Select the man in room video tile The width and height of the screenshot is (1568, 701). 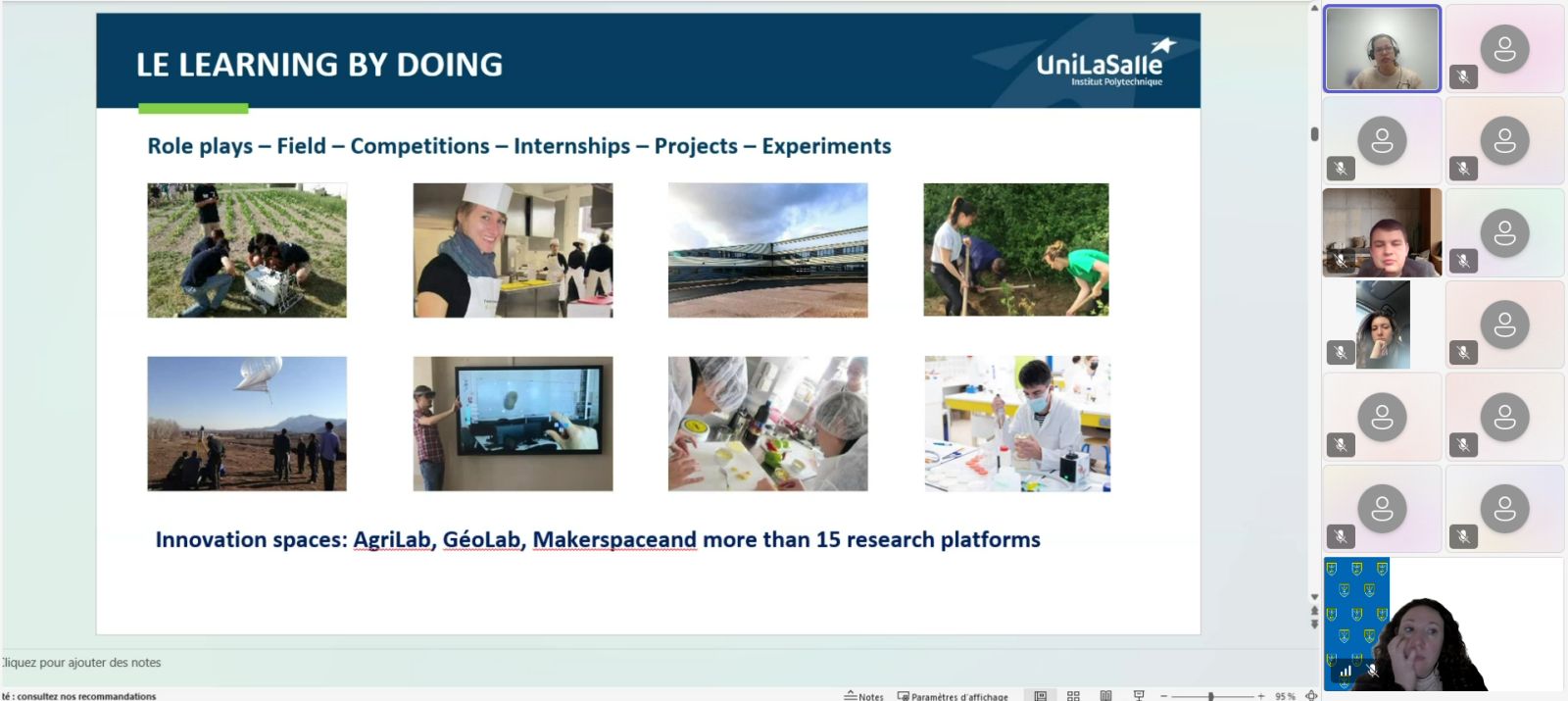point(1382,232)
